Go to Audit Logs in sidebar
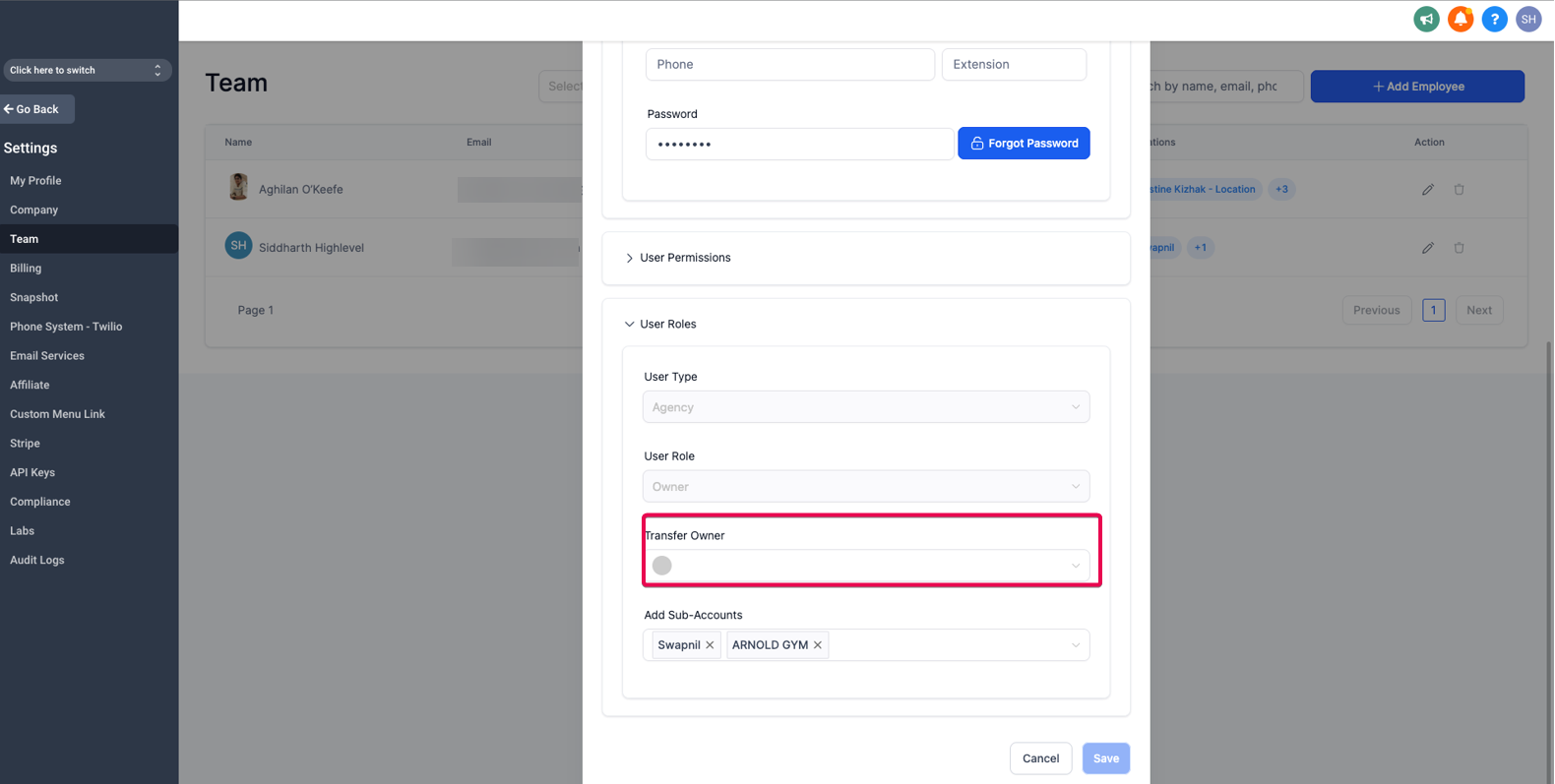1555x784 pixels. point(37,560)
